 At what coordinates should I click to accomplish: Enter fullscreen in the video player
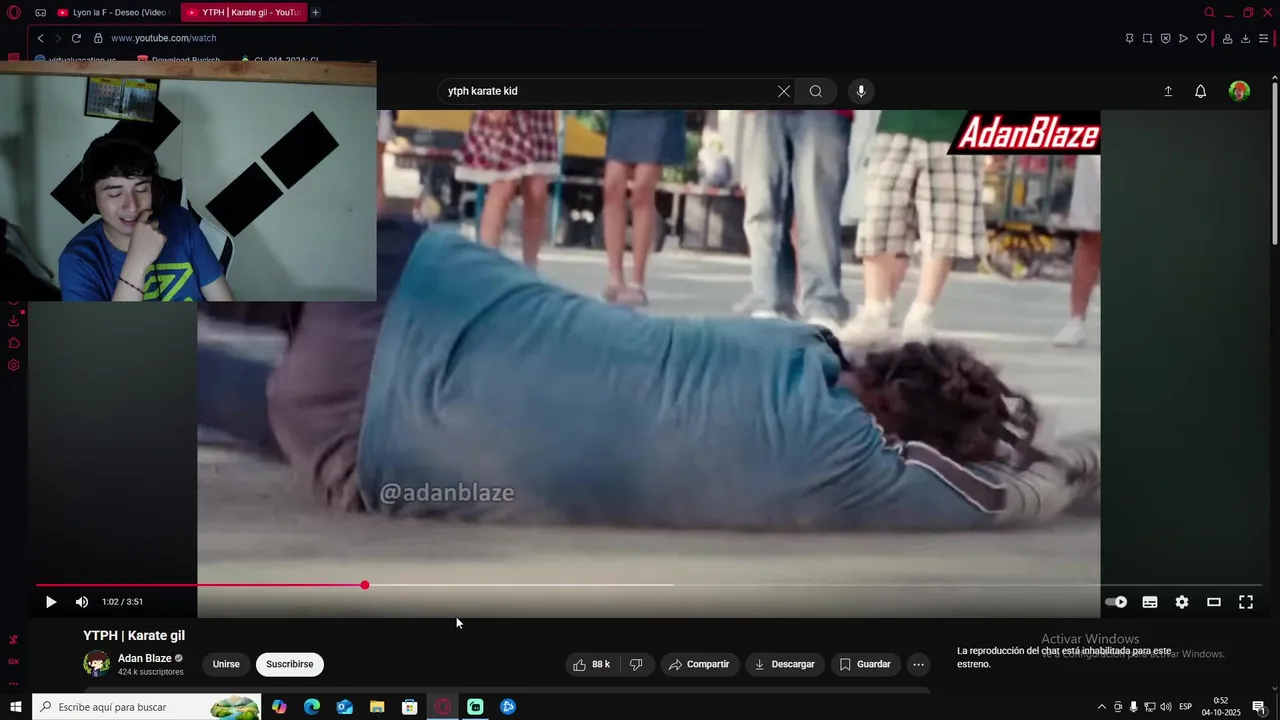click(x=1246, y=602)
